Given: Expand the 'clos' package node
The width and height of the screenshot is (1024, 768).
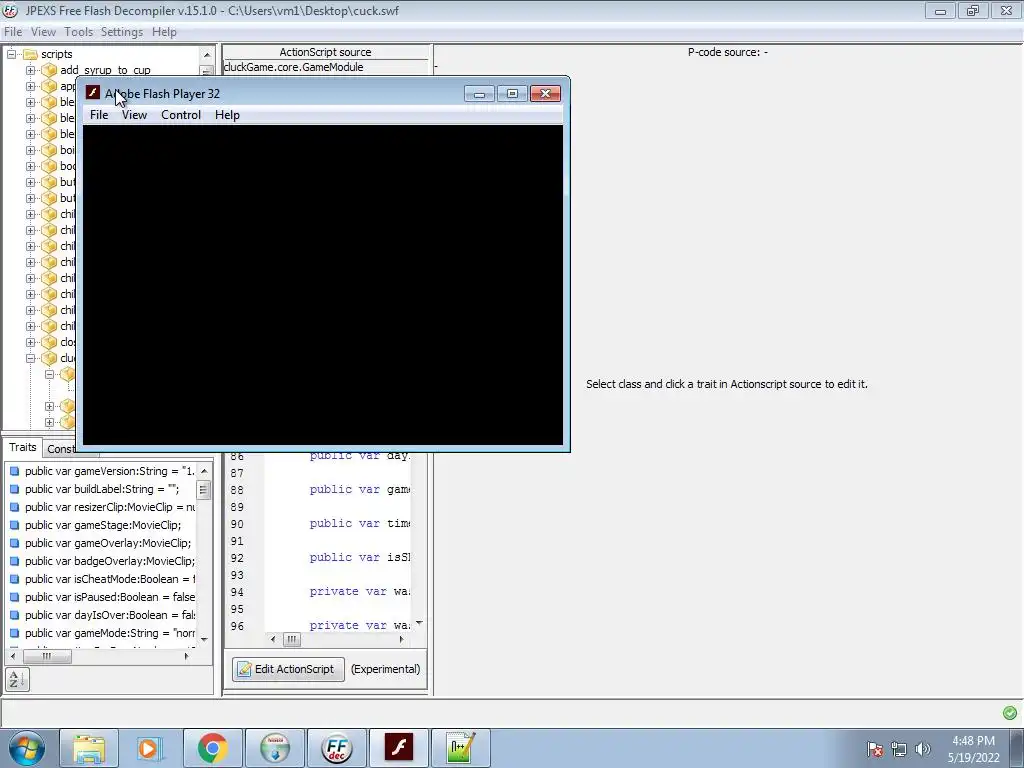Looking at the screenshot, I should coord(31,342).
